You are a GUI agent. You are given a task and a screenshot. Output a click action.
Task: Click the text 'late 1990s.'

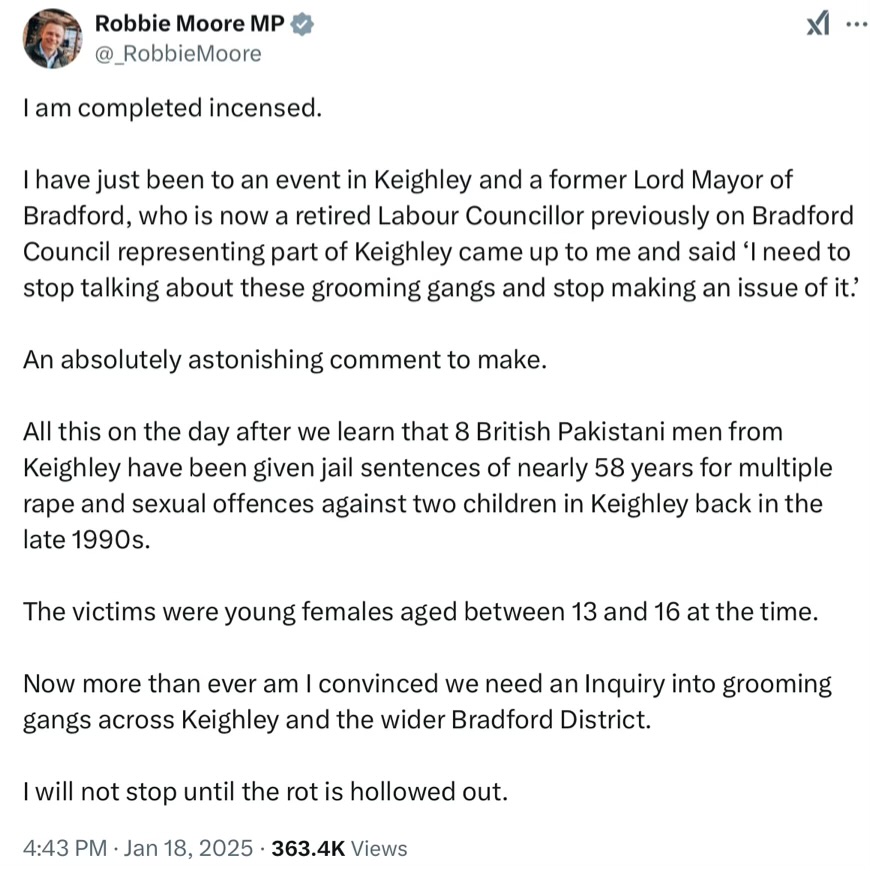(87, 539)
